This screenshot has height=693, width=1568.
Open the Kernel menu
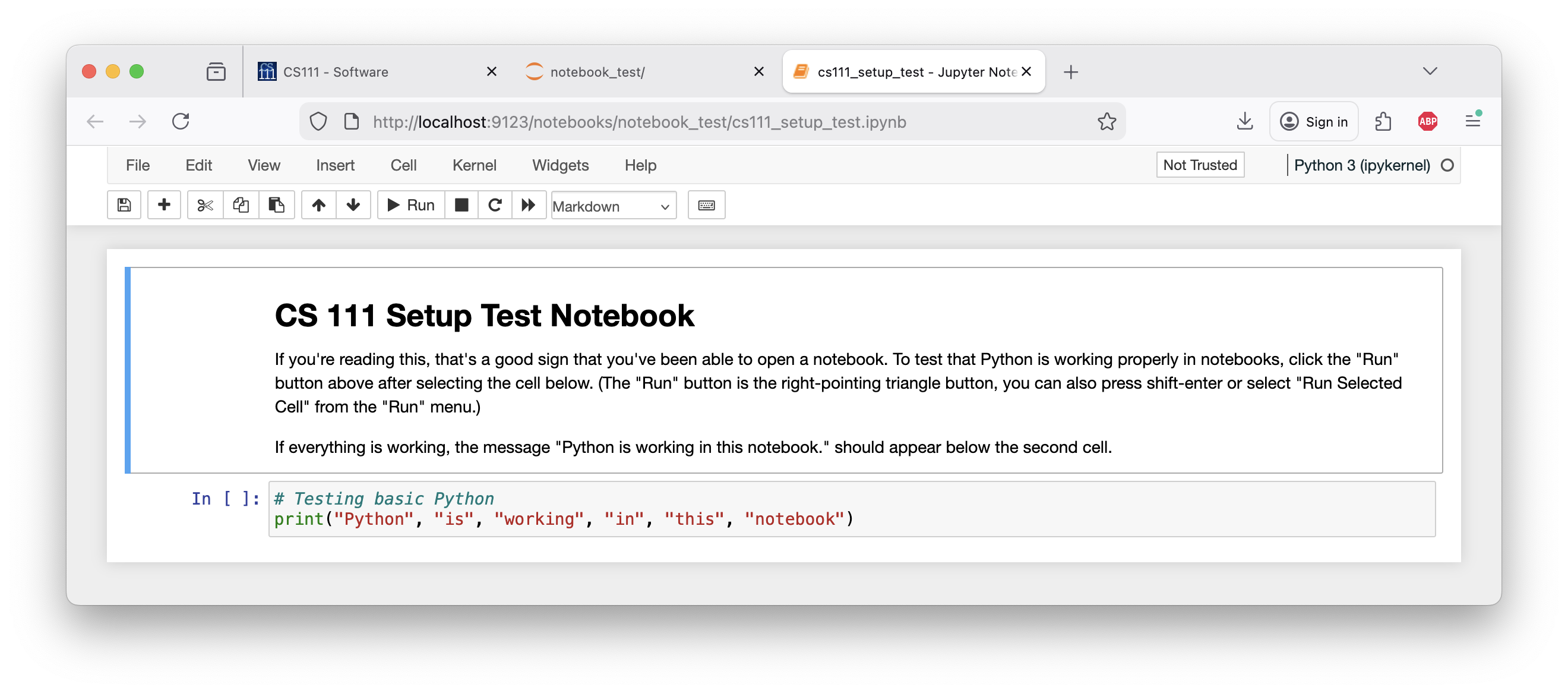coord(474,165)
